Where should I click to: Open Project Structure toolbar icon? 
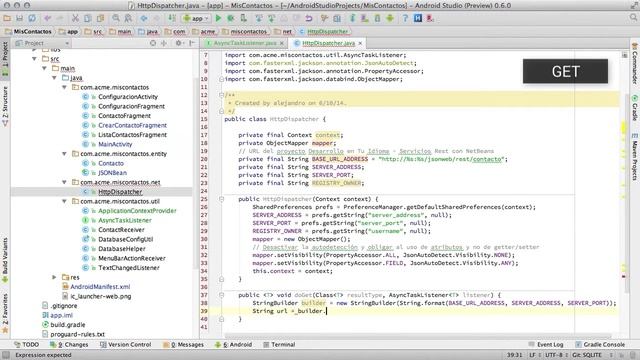click(337, 18)
